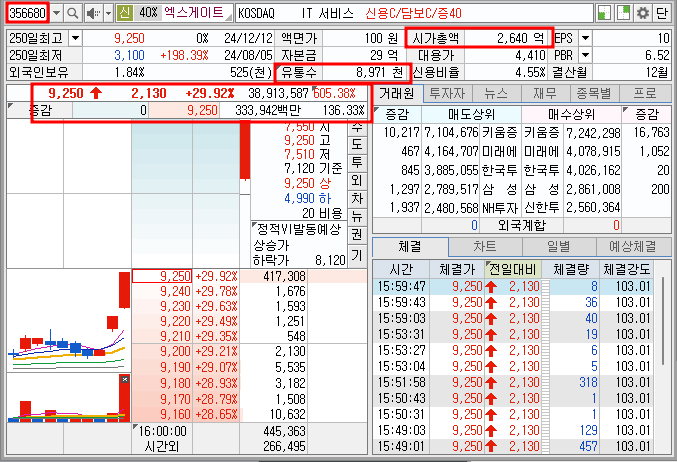
Task: Switch to the 투자자 tab
Action: tap(447, 93)
